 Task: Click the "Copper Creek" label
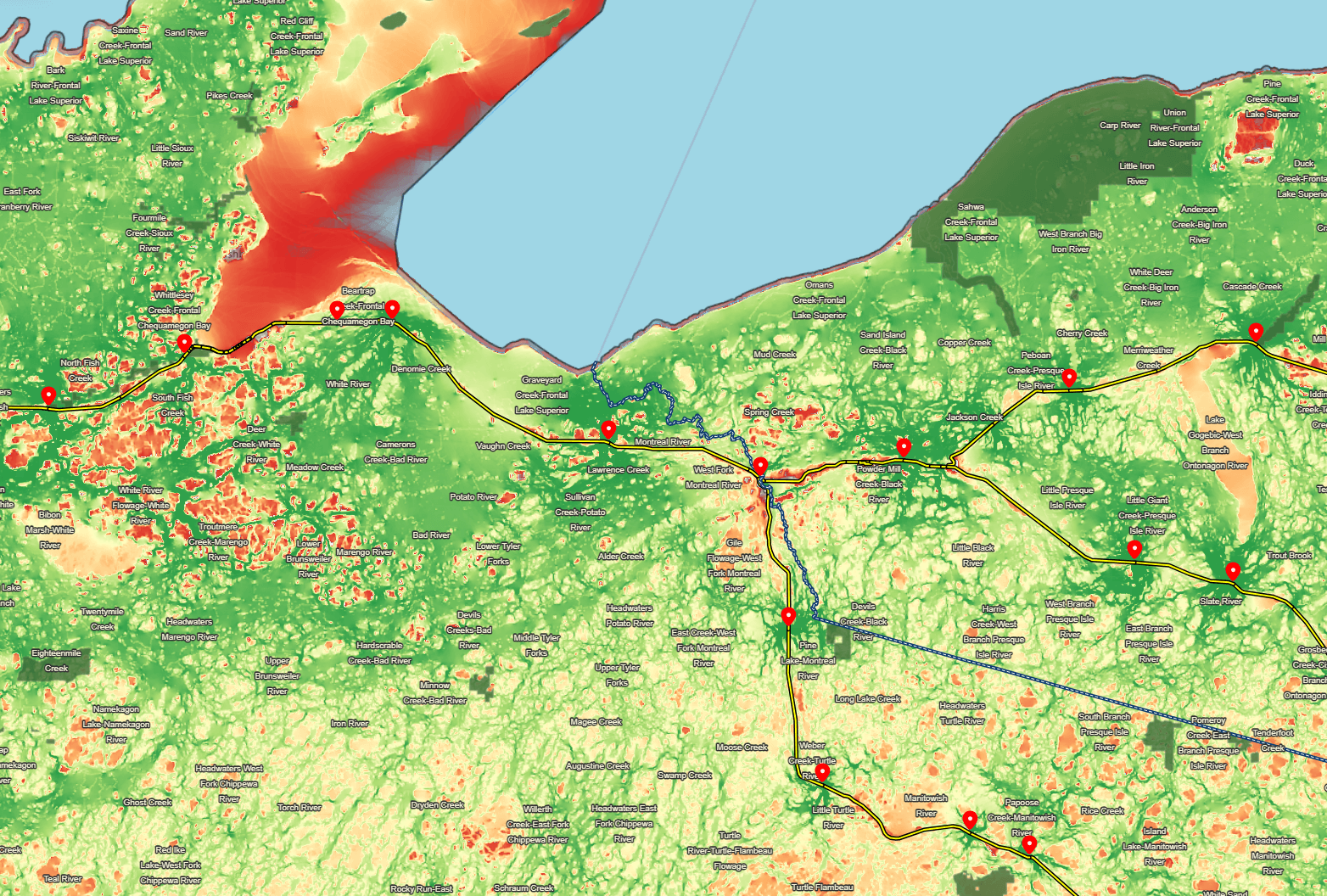(965, 343)
